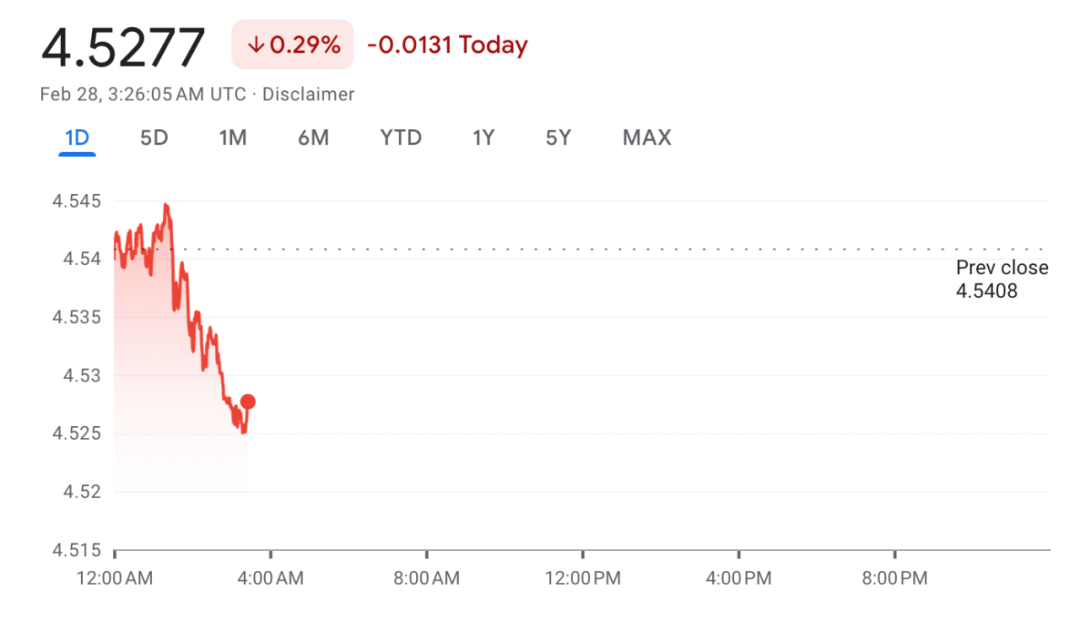Switch to the 1M range tab
1080x621 pixels.
pyautogui.click(x=233, y=138)
